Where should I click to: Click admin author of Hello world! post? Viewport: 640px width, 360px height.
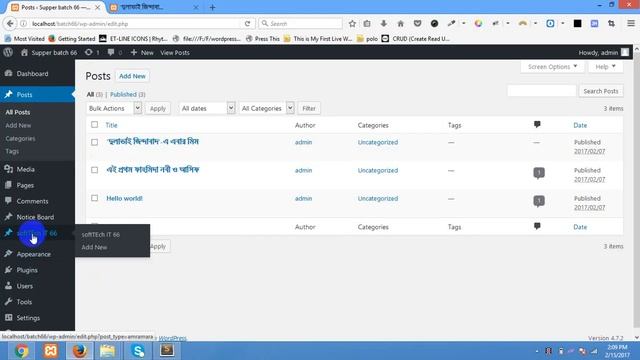click(303, 198)
